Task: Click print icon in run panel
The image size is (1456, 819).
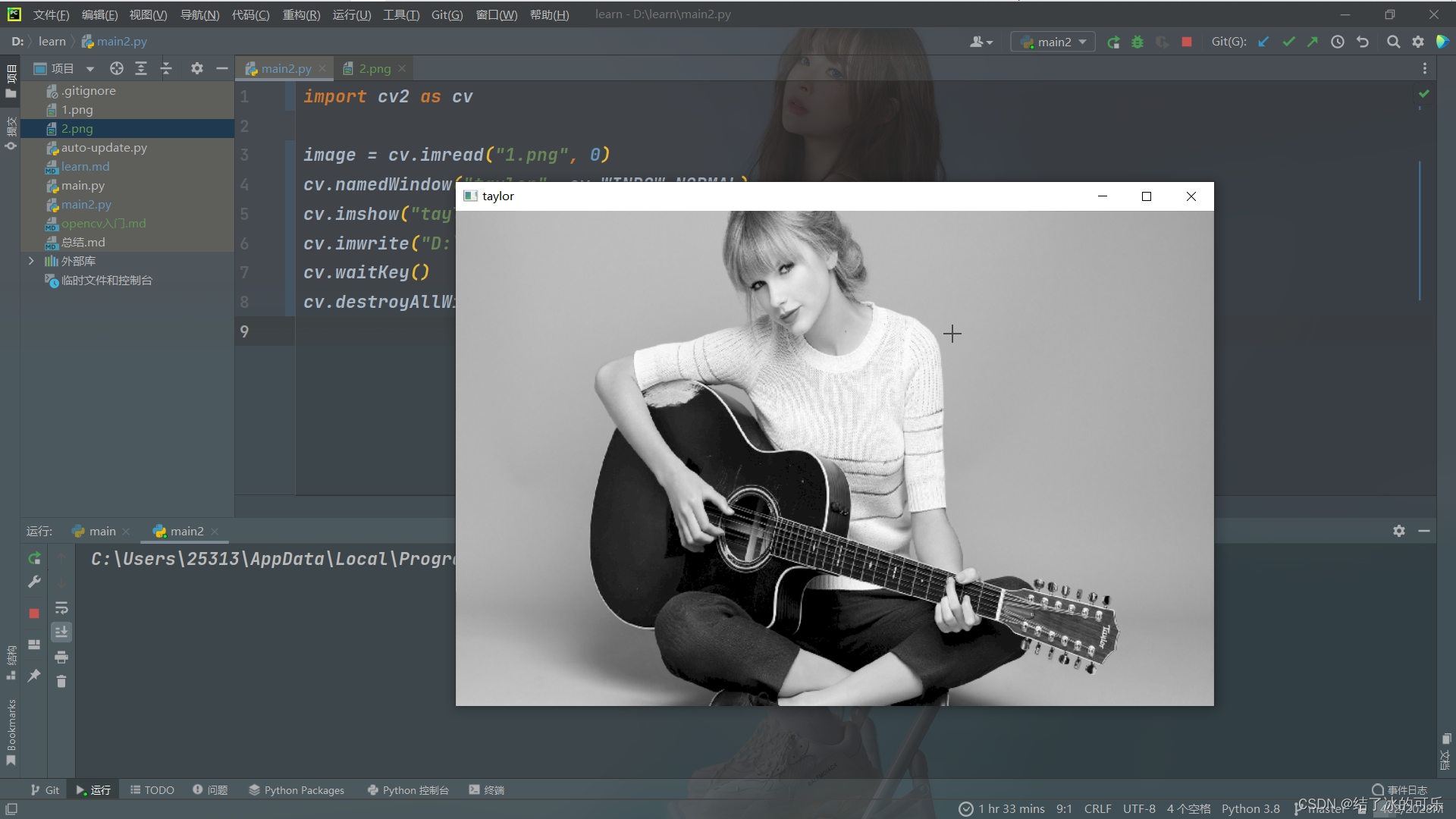Action: 61,657
